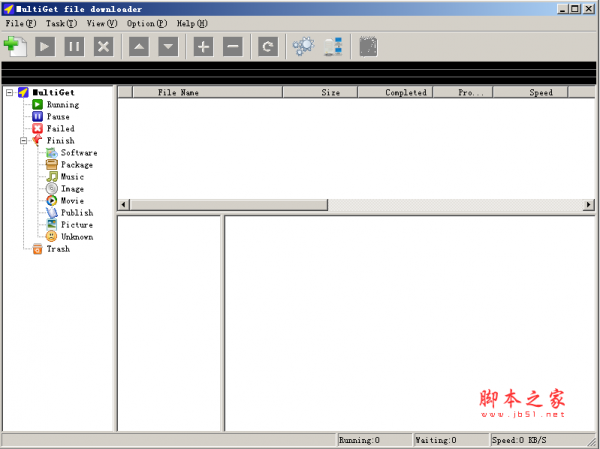Viewport: 600px width, 449px height.
Task: Open the Image folder under Finish
Action: (x=72, y=189)
